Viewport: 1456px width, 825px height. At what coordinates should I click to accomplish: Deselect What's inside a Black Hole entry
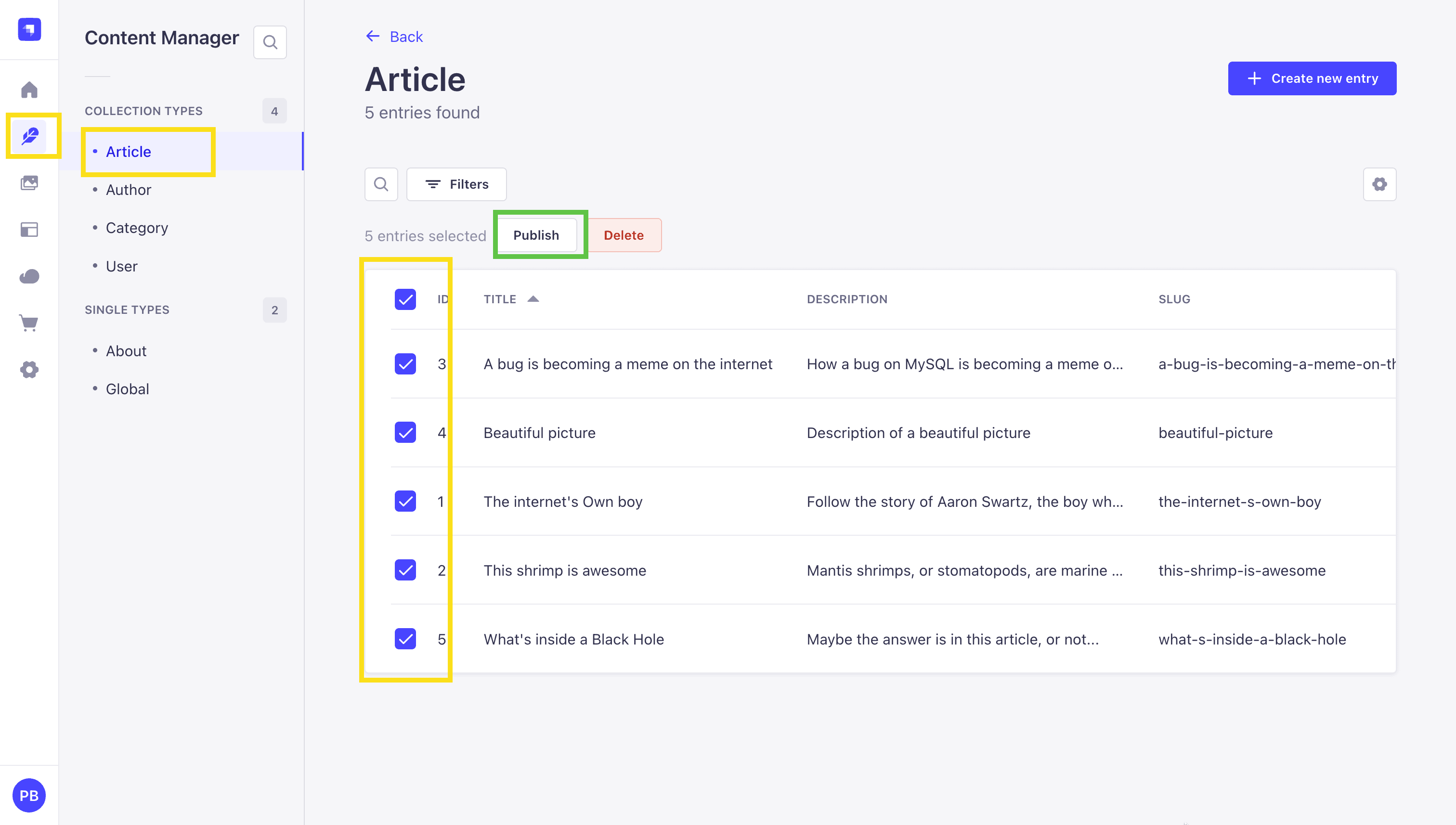(x=405, y=639)
